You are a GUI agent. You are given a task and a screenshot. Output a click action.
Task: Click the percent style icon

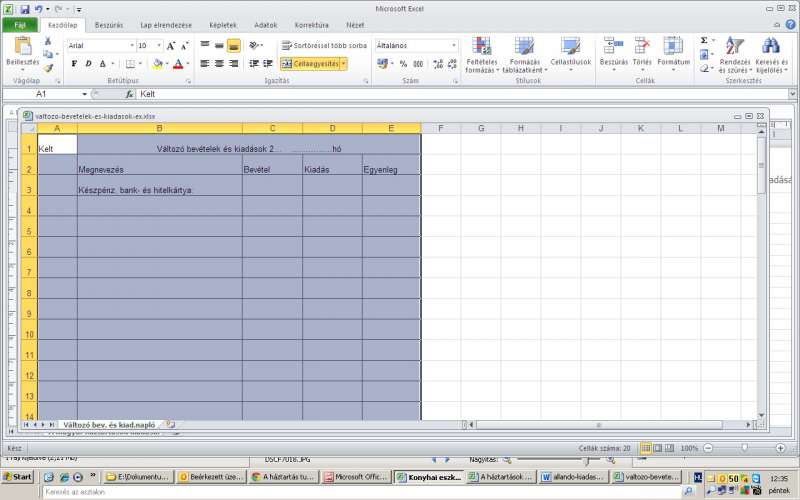404,64
